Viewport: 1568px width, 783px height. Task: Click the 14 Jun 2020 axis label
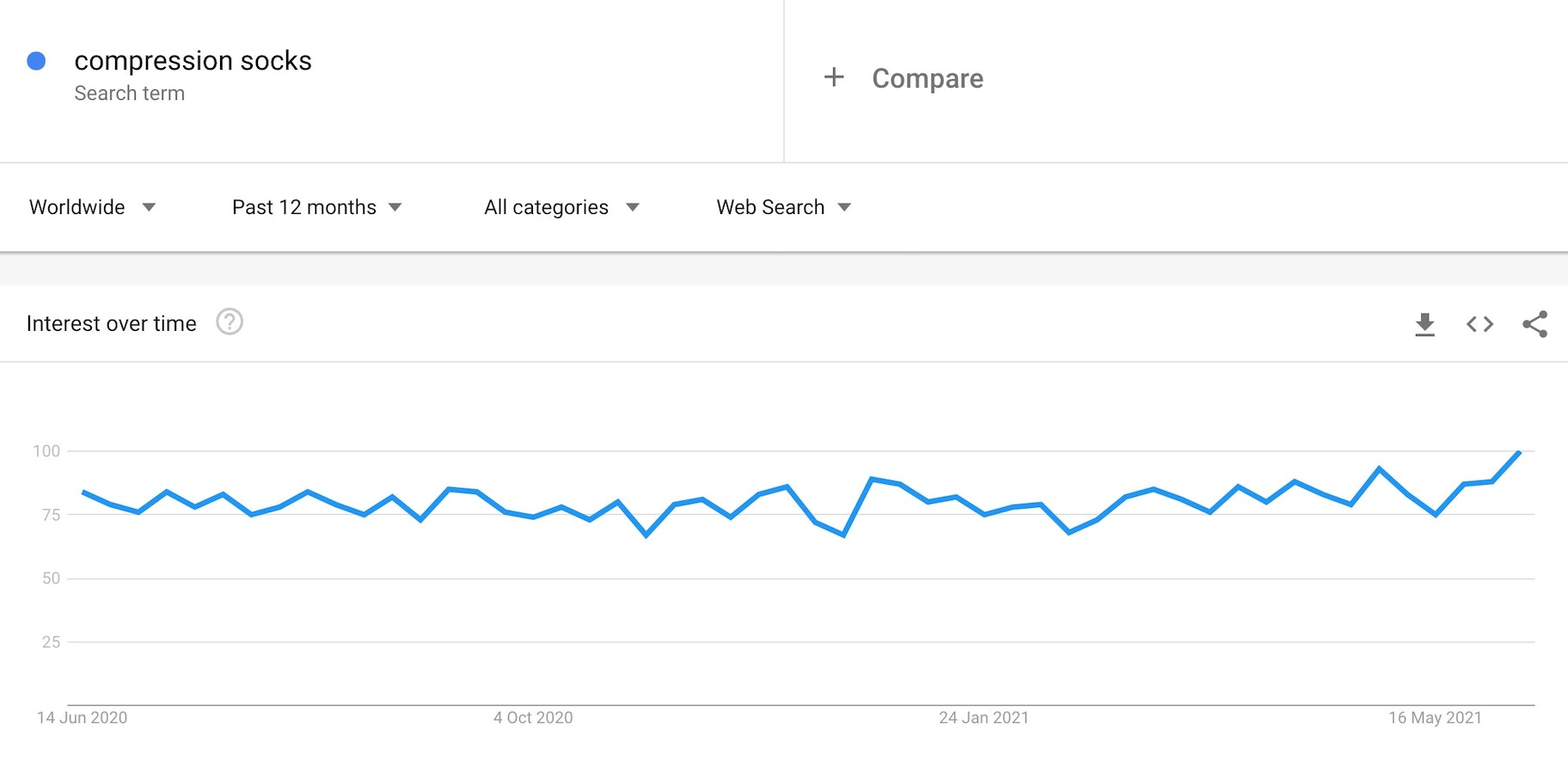click(x=82, y=718)
